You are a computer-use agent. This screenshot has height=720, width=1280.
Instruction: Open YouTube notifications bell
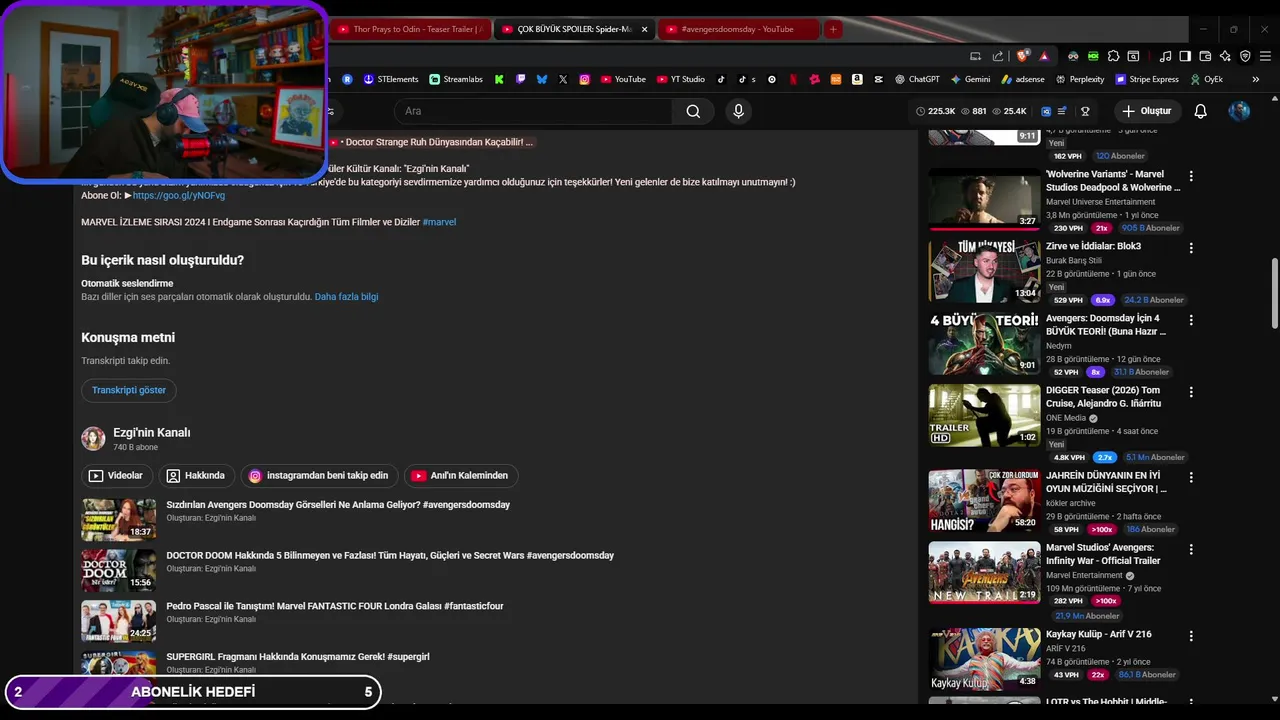(x=1201, y=111)
